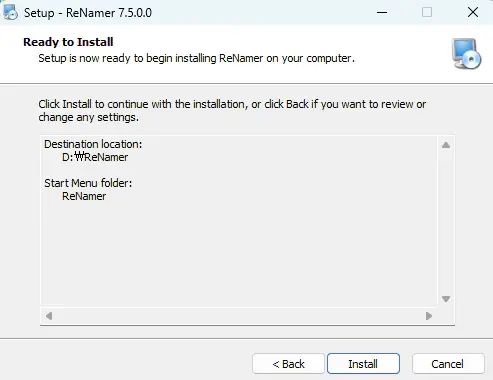493x380 pixels.
Task: Minimize the Setup window
Action: pyautogui.click(x=382, y=13)
